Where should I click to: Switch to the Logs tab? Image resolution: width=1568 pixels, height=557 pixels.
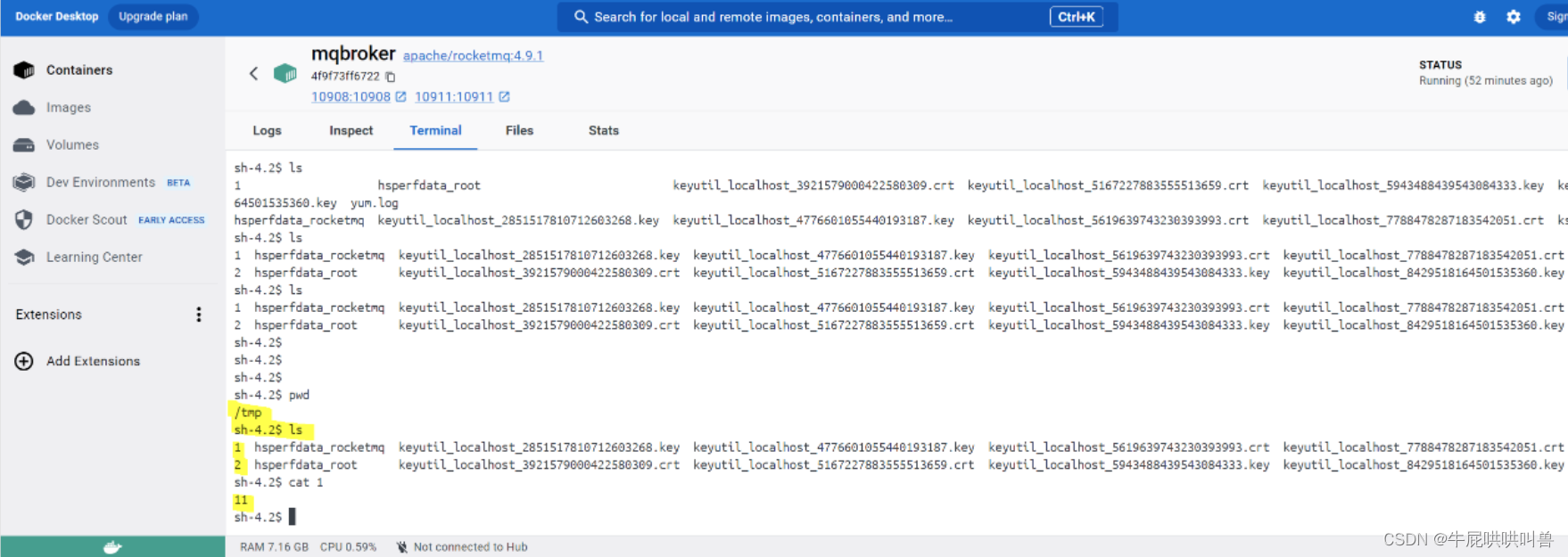pos(267,130)
